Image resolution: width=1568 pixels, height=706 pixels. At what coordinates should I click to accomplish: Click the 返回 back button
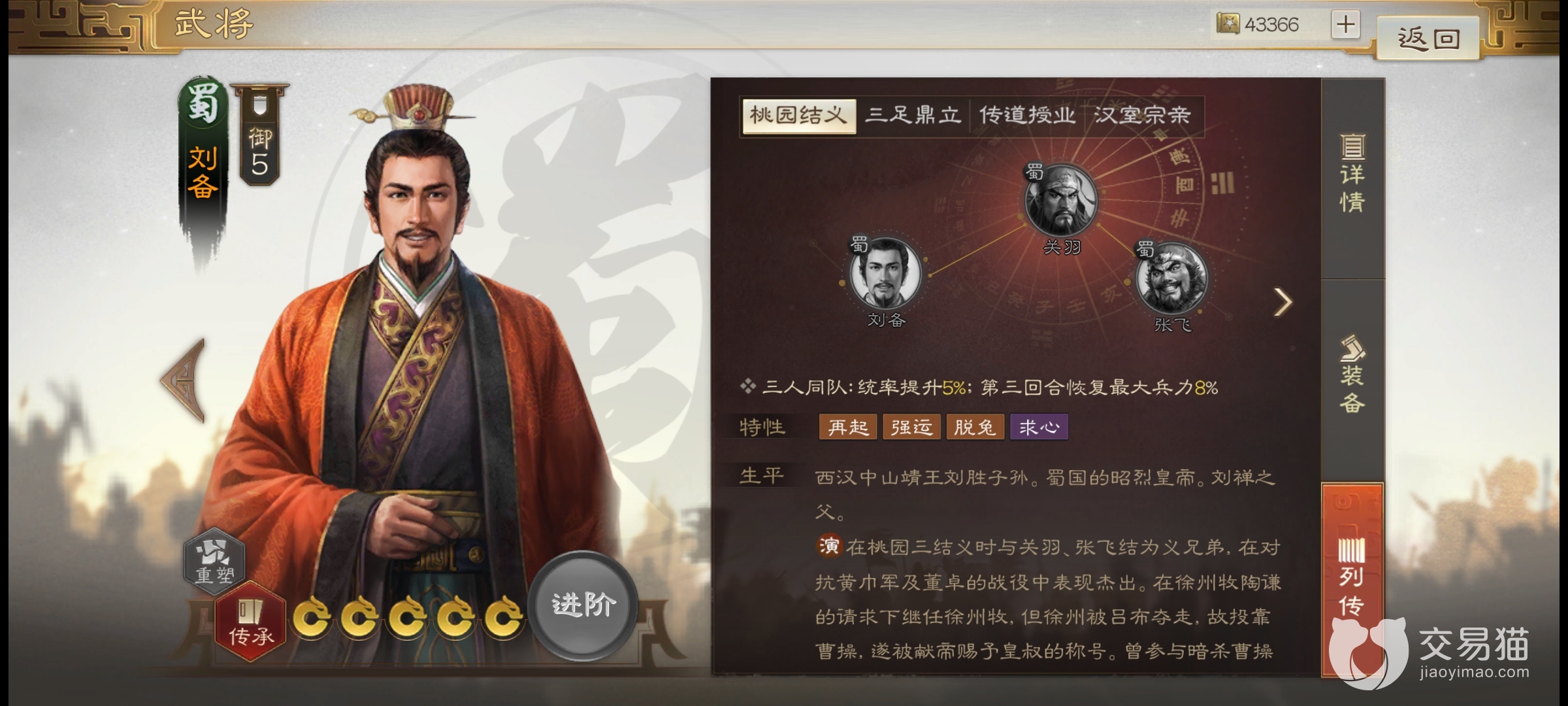[1428, 38]
